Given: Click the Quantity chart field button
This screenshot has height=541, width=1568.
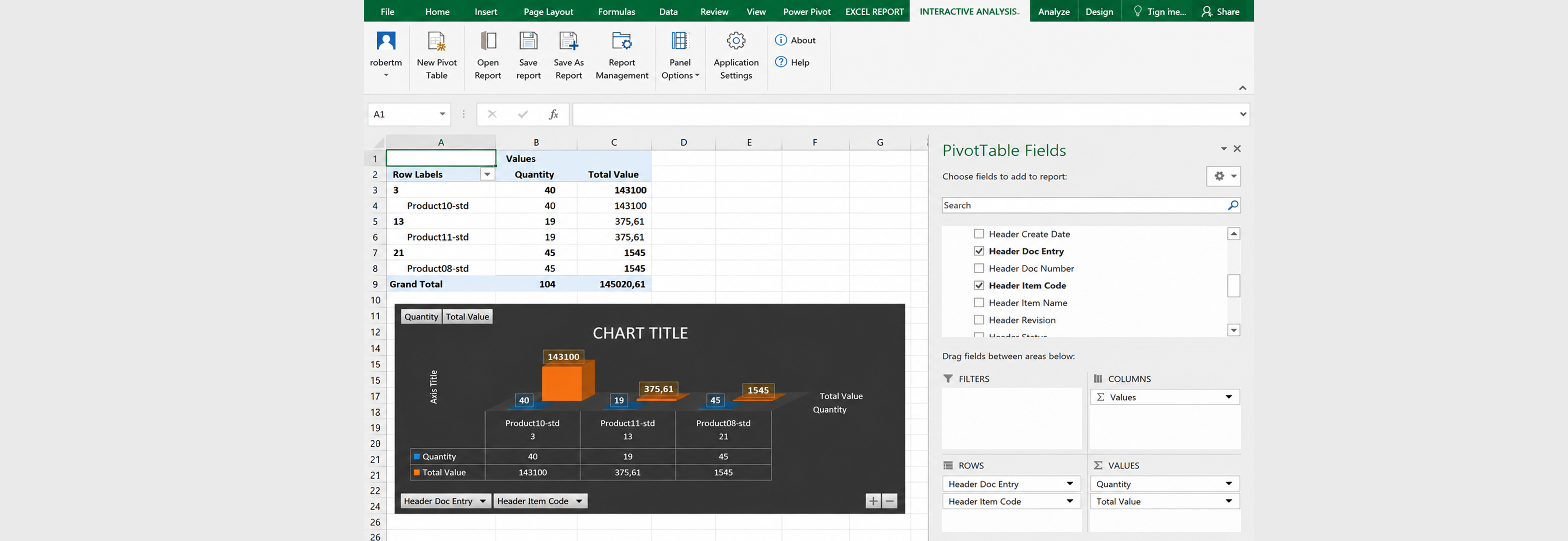Looking at the screenshot, I should [x=421, y=316].
